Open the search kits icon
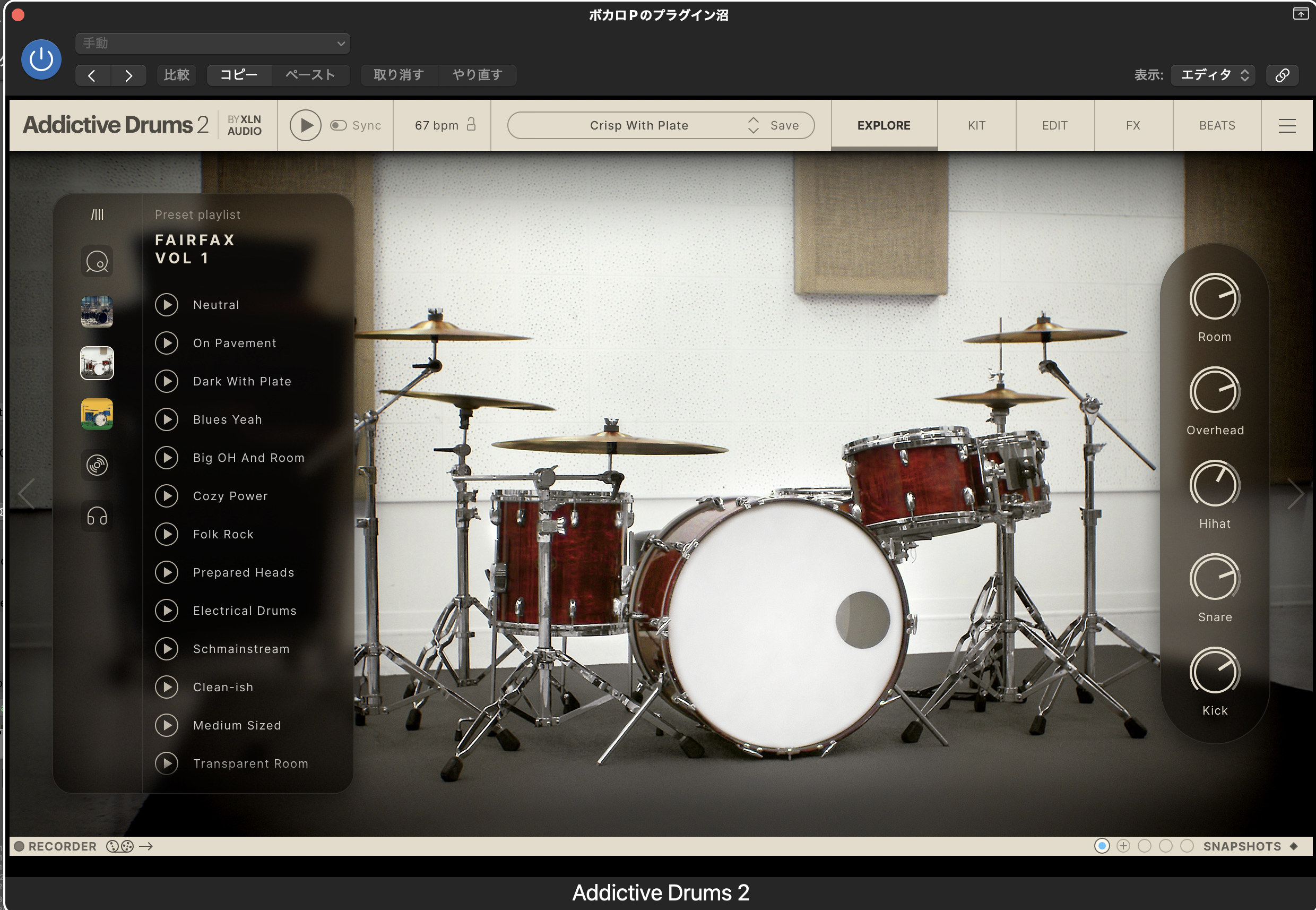This screenshot has height=910, width=1316. [x=97, y=262]
